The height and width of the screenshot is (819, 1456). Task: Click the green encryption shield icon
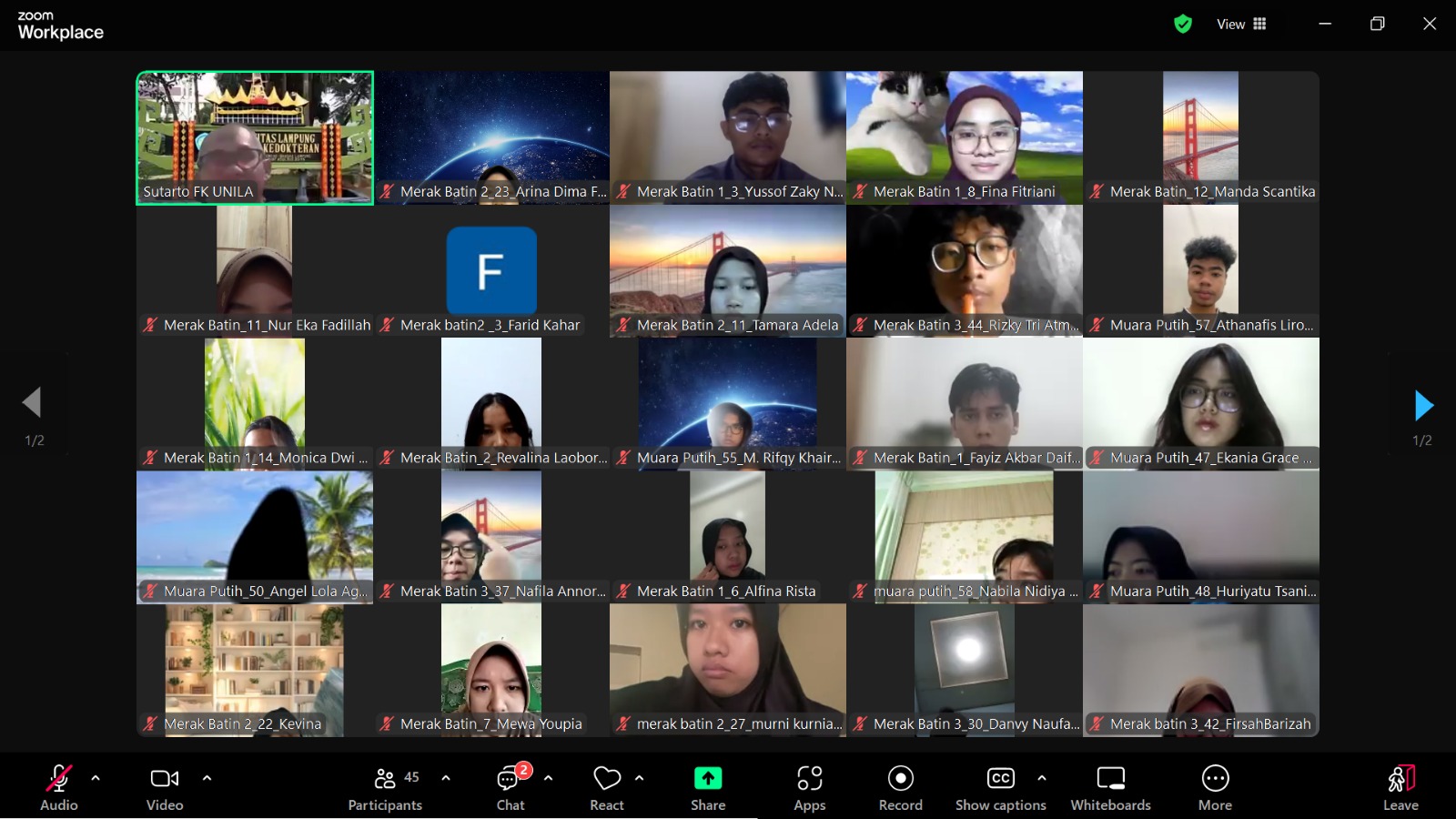pos(1182,25)
